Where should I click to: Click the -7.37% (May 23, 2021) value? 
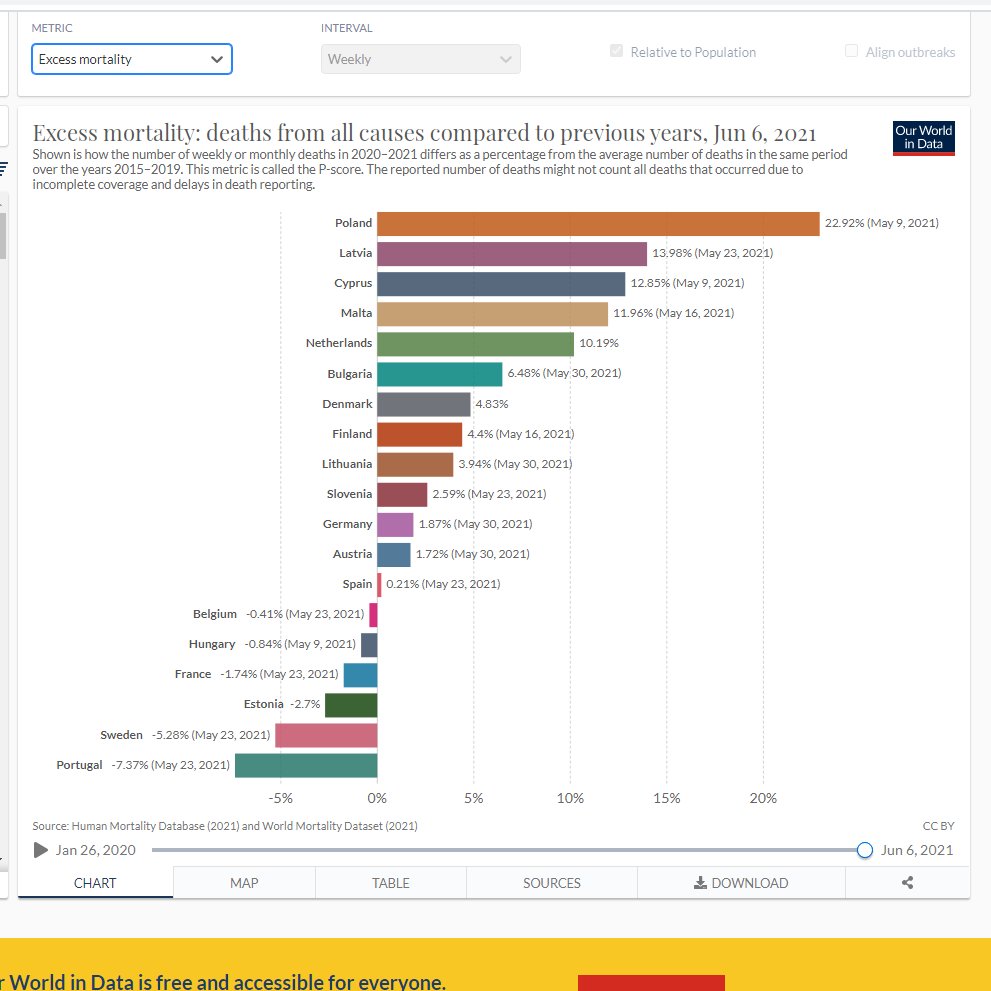[171, 765]
